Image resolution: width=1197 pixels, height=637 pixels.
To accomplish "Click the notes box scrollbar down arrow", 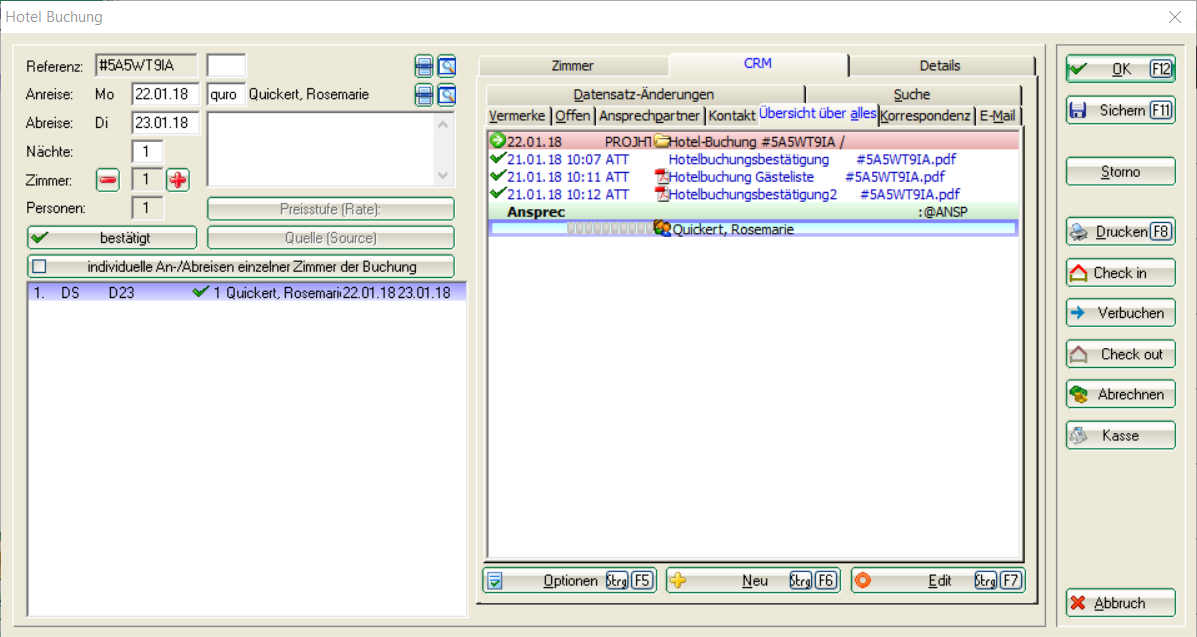I will coord(444,175).
